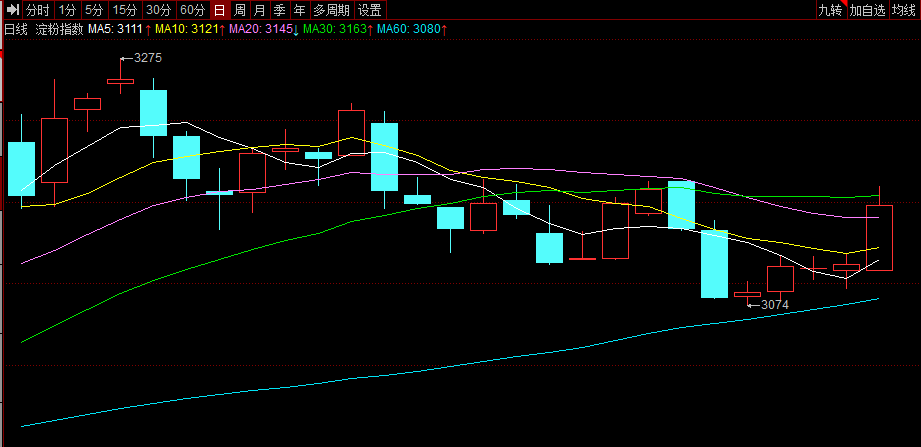Click the collapse arrow icon at top-left

(12, 9)
